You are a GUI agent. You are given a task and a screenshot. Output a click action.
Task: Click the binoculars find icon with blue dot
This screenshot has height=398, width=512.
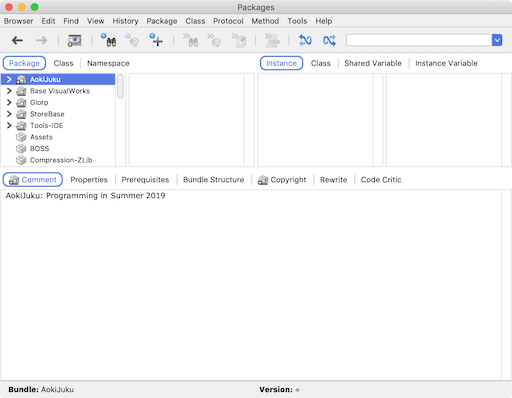108,40
